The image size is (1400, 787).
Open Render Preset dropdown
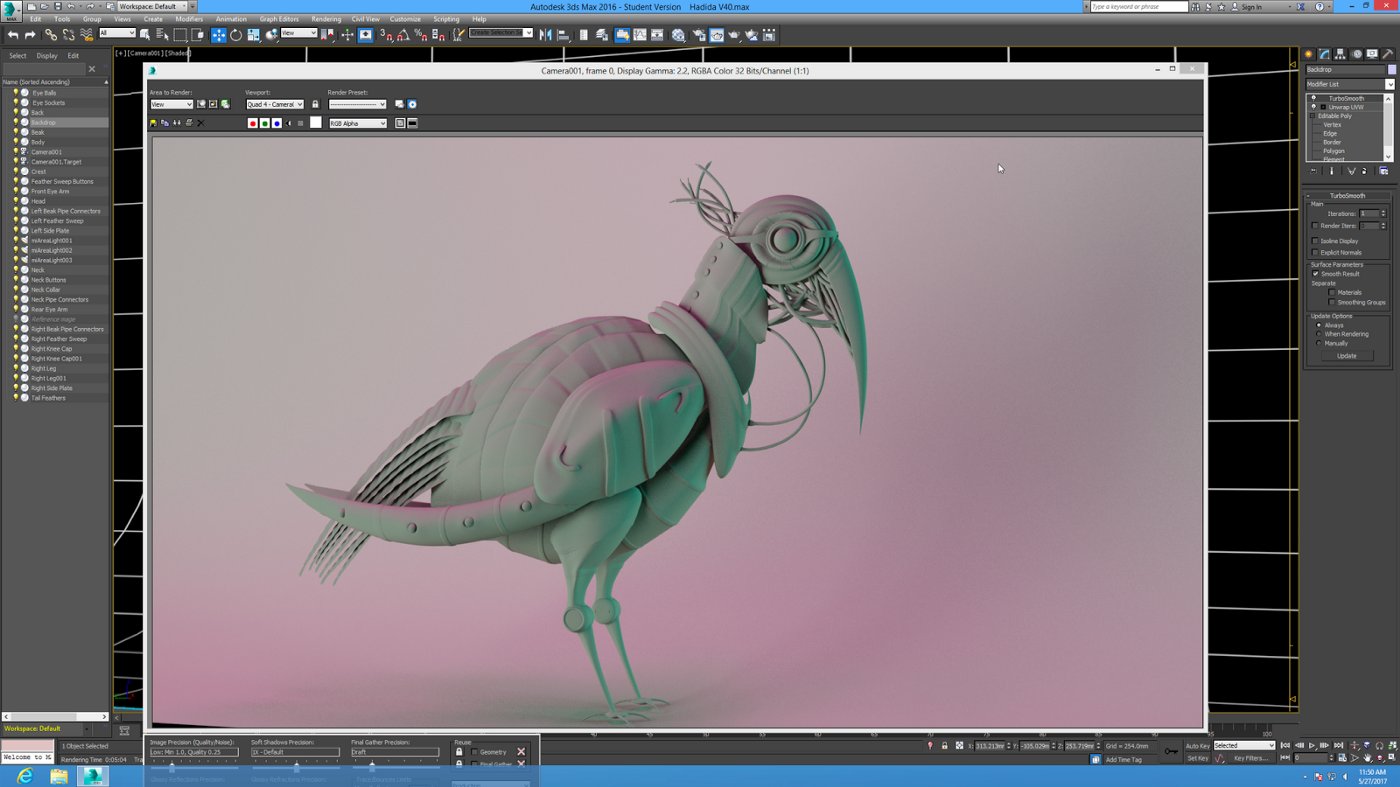357,104
